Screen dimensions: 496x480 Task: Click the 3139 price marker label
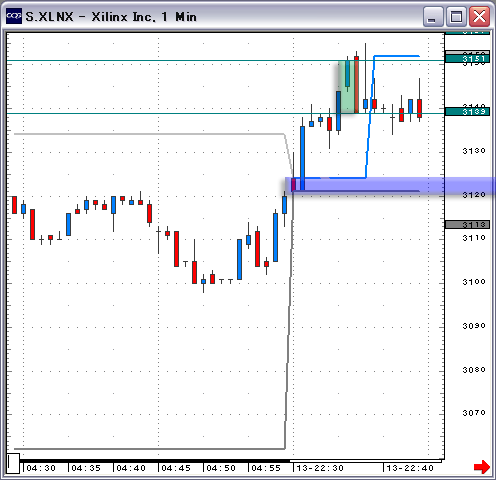[467, 111]
